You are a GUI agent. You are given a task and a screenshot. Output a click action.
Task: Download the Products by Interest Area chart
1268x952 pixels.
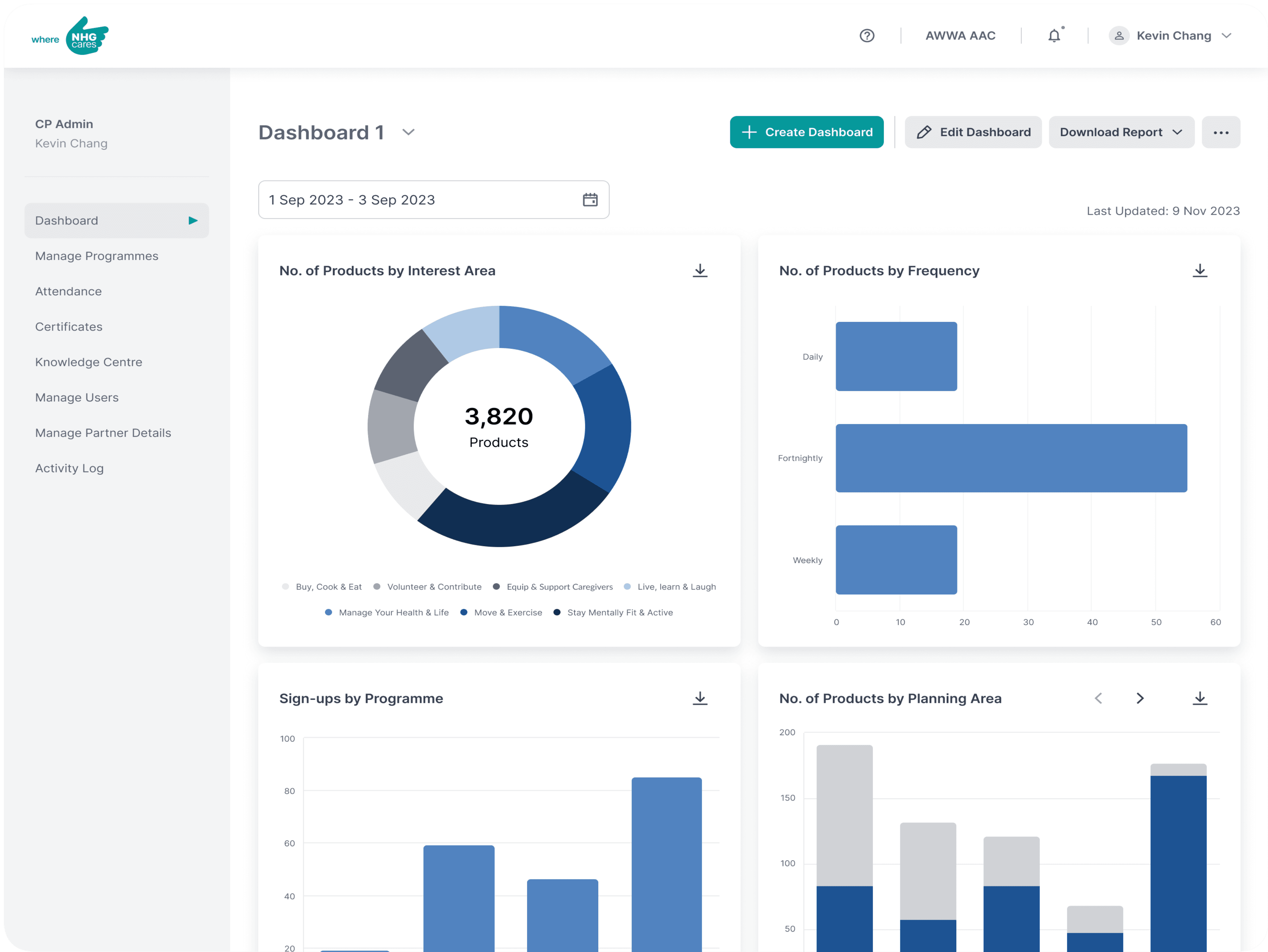tap(699, 270)
